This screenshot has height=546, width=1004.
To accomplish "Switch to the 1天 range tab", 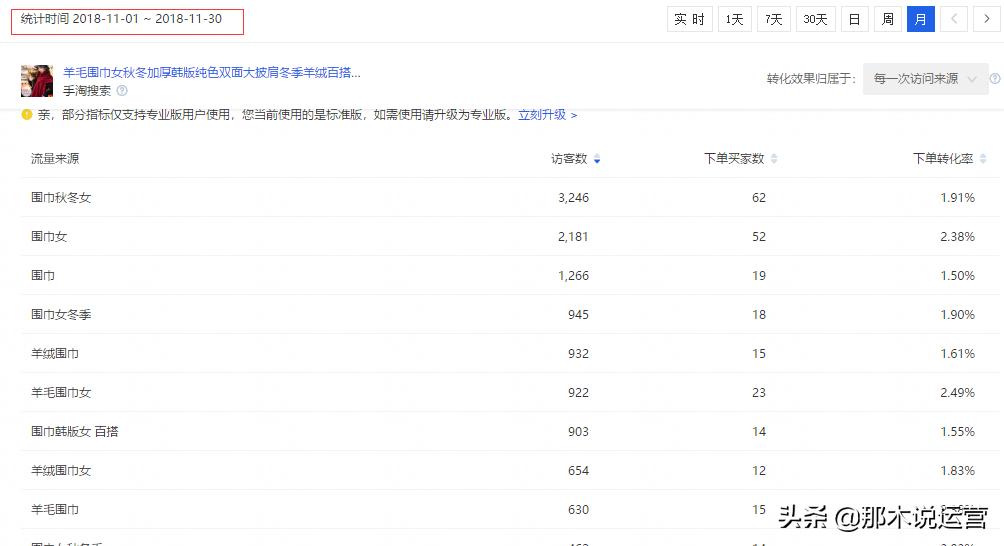I will pos(734,19).
